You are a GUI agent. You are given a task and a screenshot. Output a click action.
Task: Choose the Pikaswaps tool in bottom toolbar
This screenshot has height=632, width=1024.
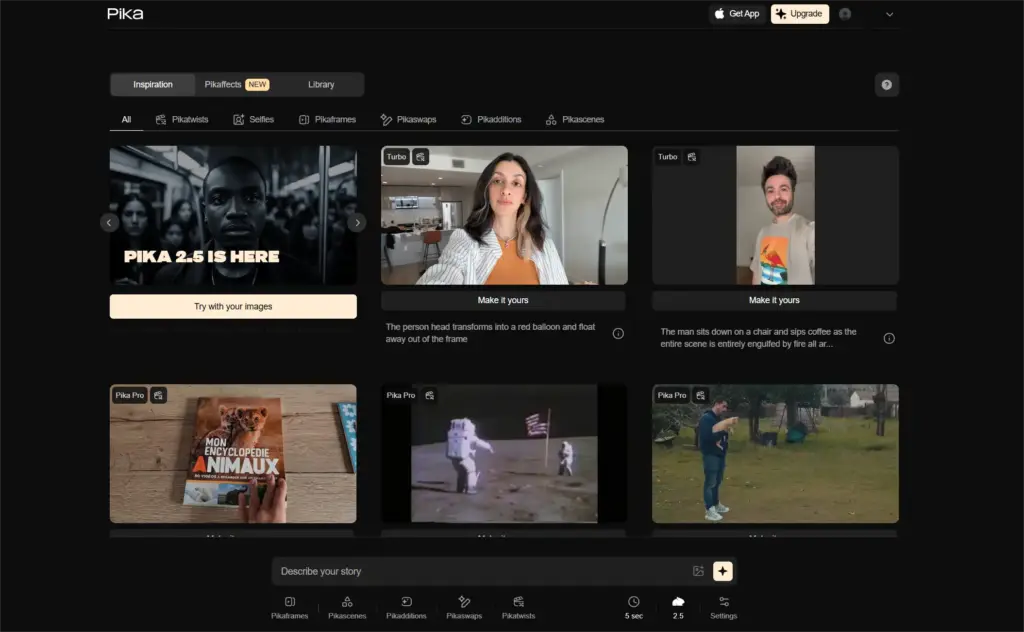pyautogui.click(x=464, y=602)
